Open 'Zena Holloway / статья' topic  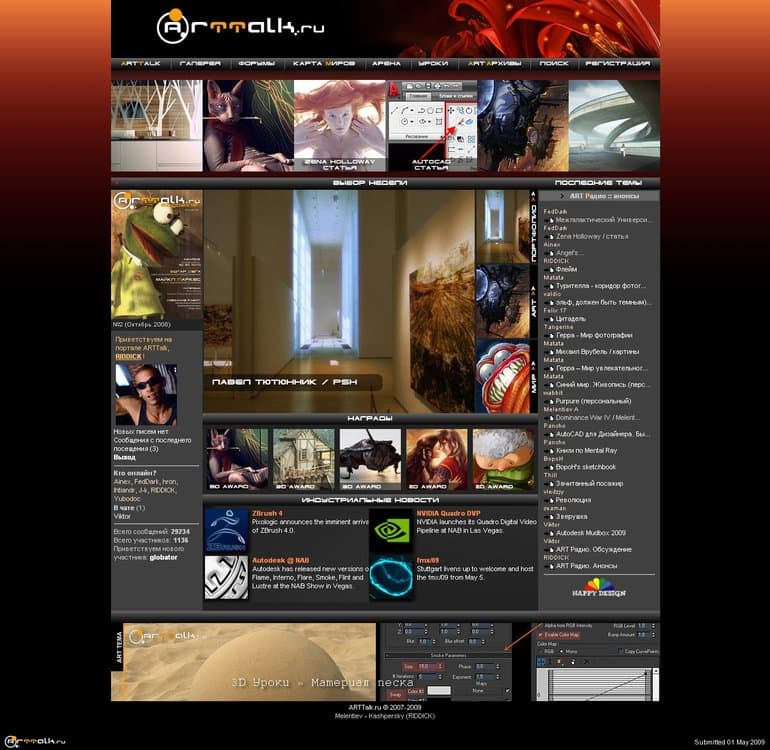pos(592,237)
